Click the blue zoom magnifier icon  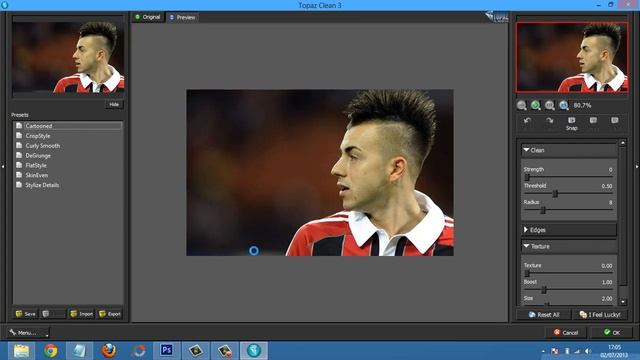[x=564, y=105]
